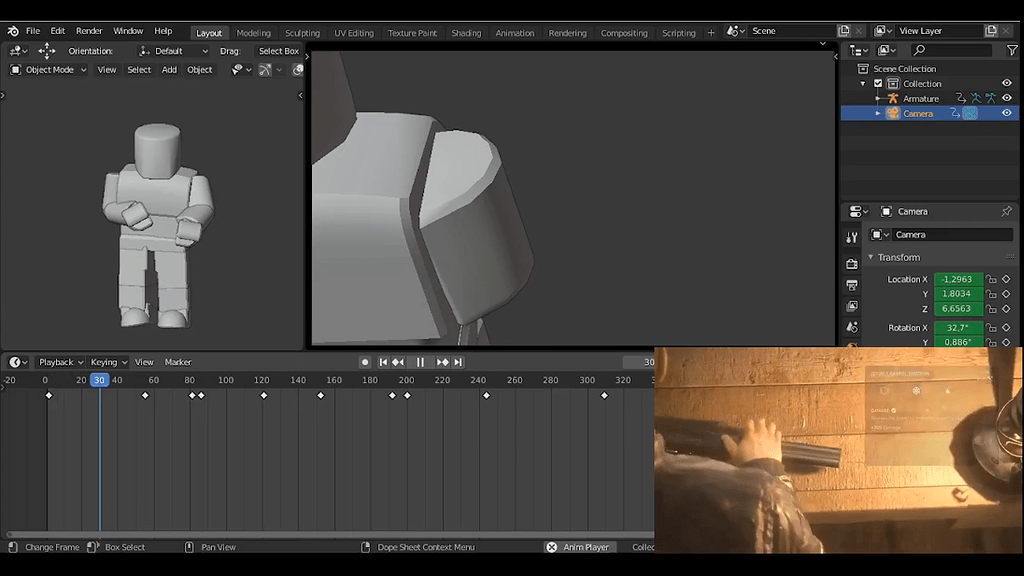Image resolution: width=1024 pixels, height=576 pixels.
Task: Add a new workspace with plus button
Action: click(711, 33)
